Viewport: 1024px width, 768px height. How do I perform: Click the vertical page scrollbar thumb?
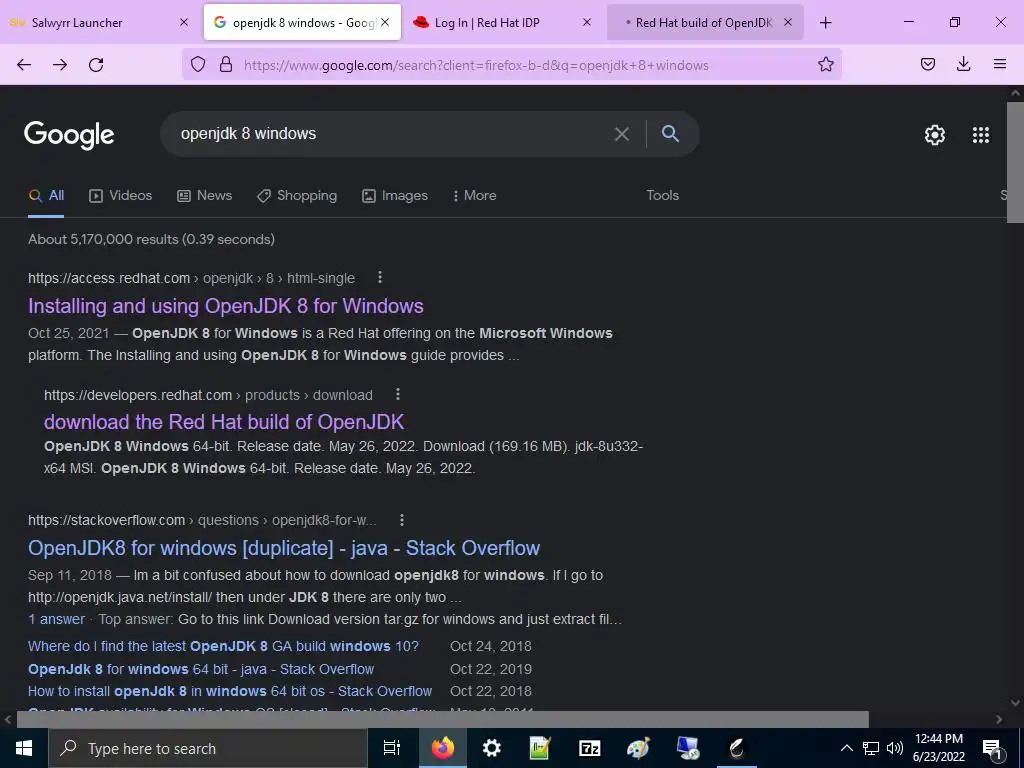point(1015,162)
